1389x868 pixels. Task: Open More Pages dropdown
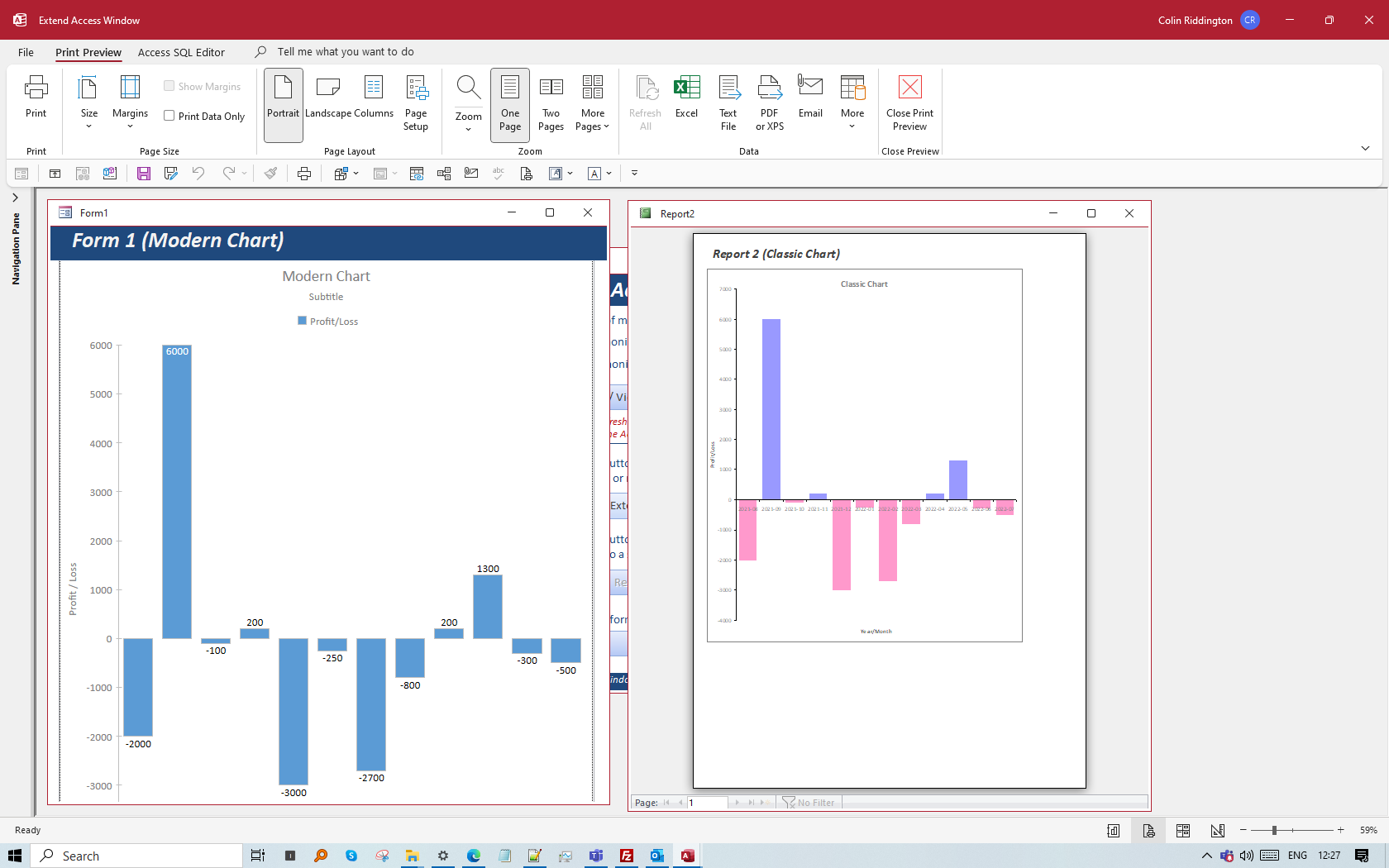pyautogui.click(x=593, y=103)
